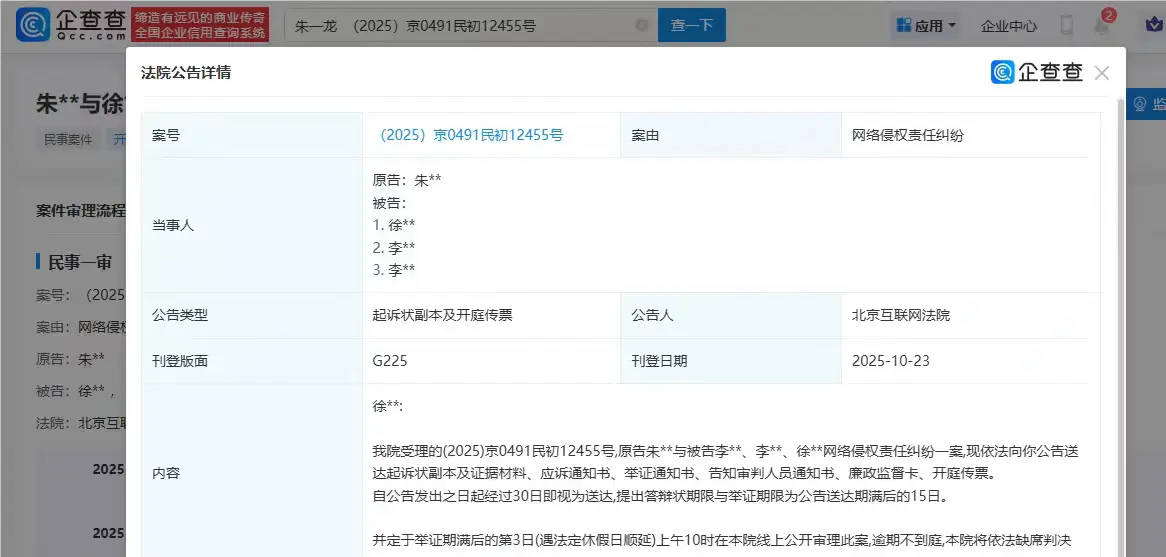1166x557 pixels.
Task: Click the 企查查 logo inside the dialog
Action: (x=1037, y=73)
